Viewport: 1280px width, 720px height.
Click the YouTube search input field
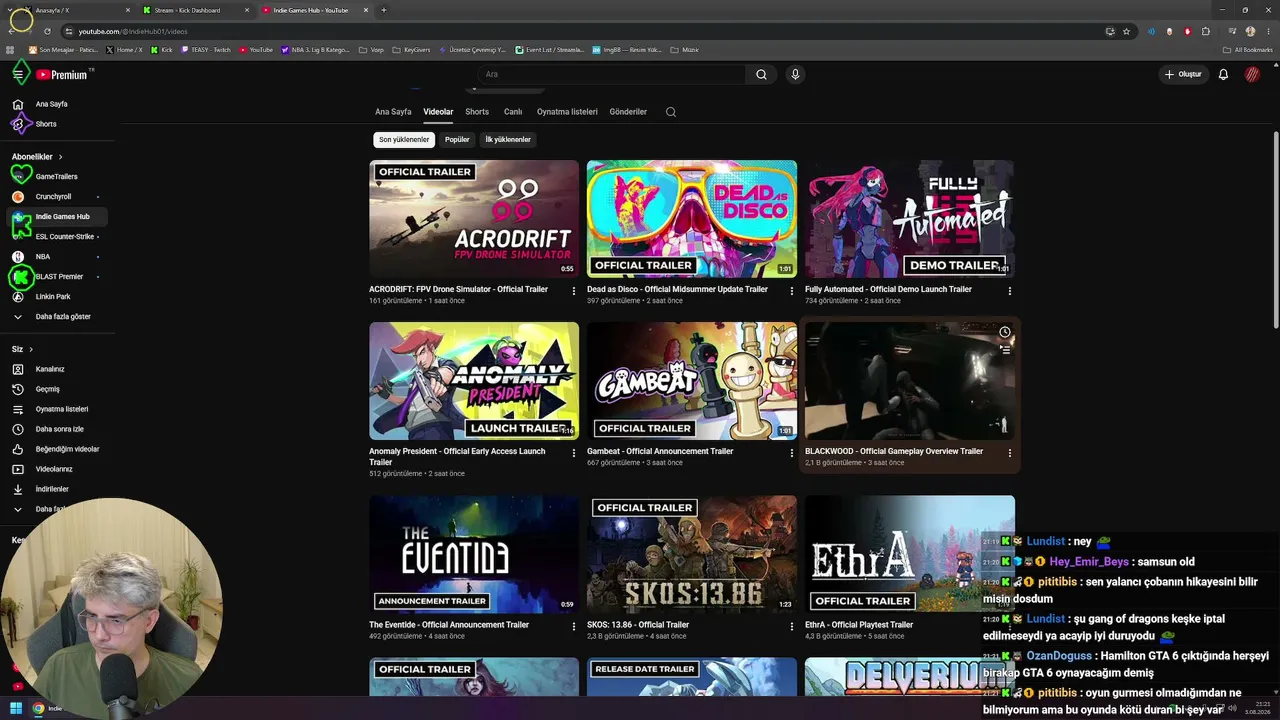click(611, 74)
